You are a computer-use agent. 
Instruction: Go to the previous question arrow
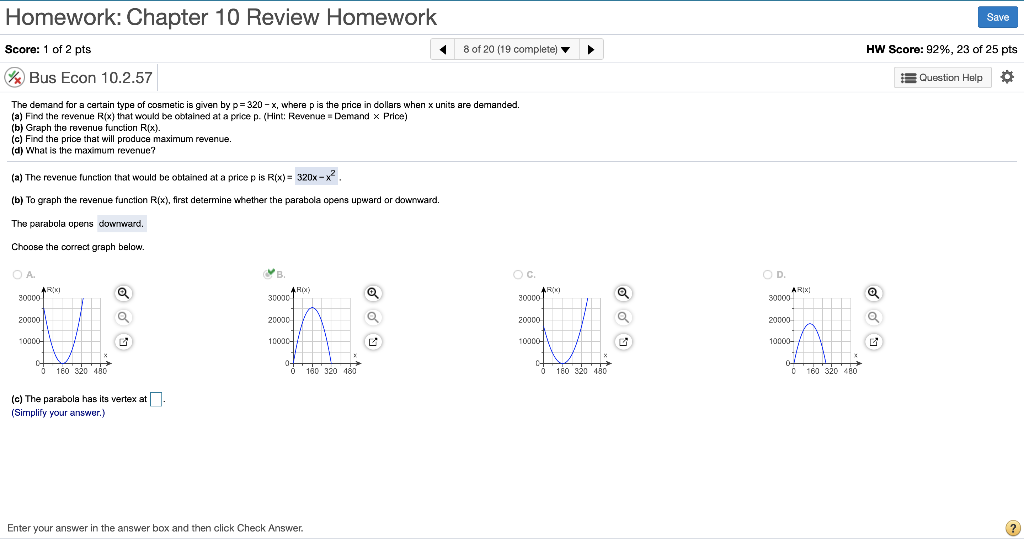[x=443, y=49]
